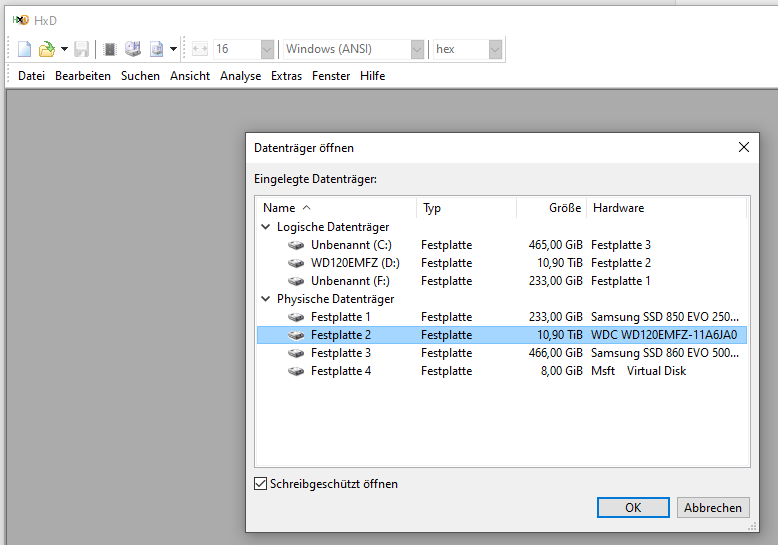Sort list by the Hardware column header

tap(667, 208)
